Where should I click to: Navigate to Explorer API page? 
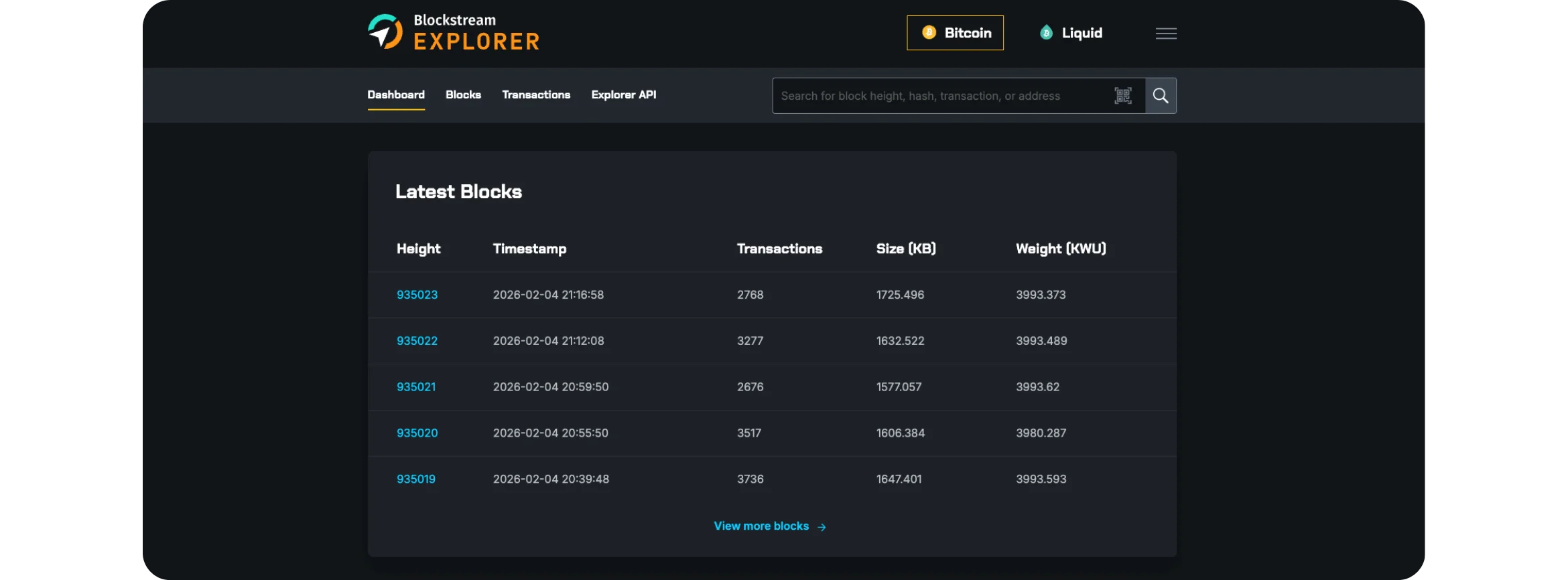pos(623,95)
